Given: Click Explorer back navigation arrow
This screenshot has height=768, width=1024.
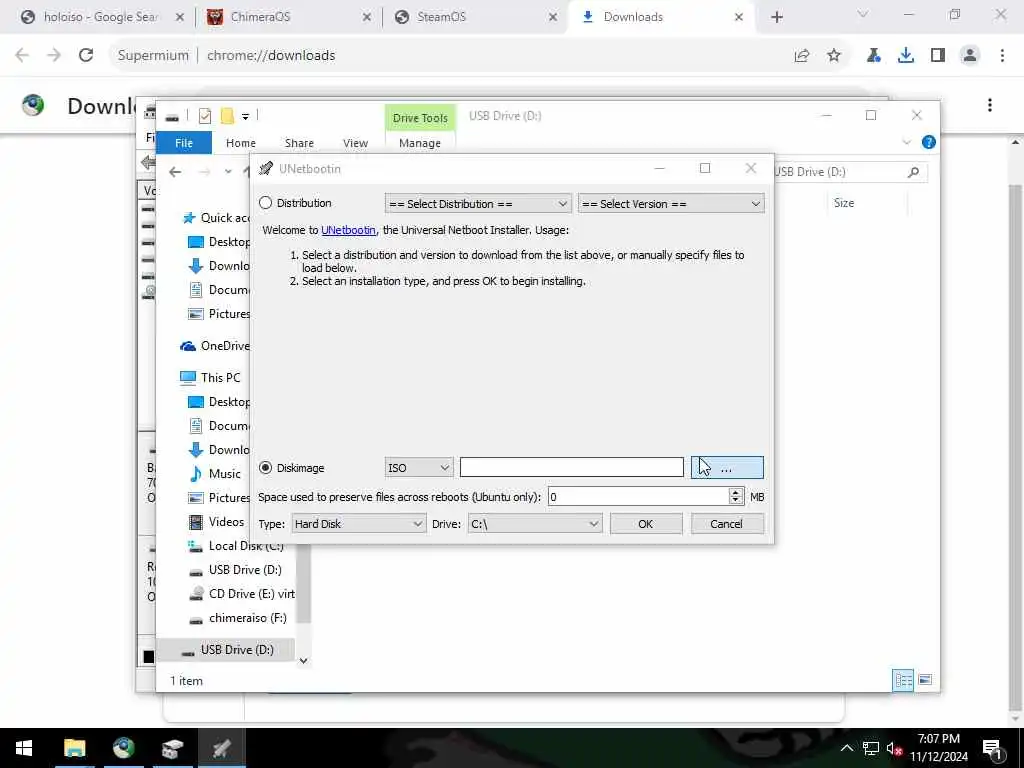Looking at the screenshot, I should 175,172.
